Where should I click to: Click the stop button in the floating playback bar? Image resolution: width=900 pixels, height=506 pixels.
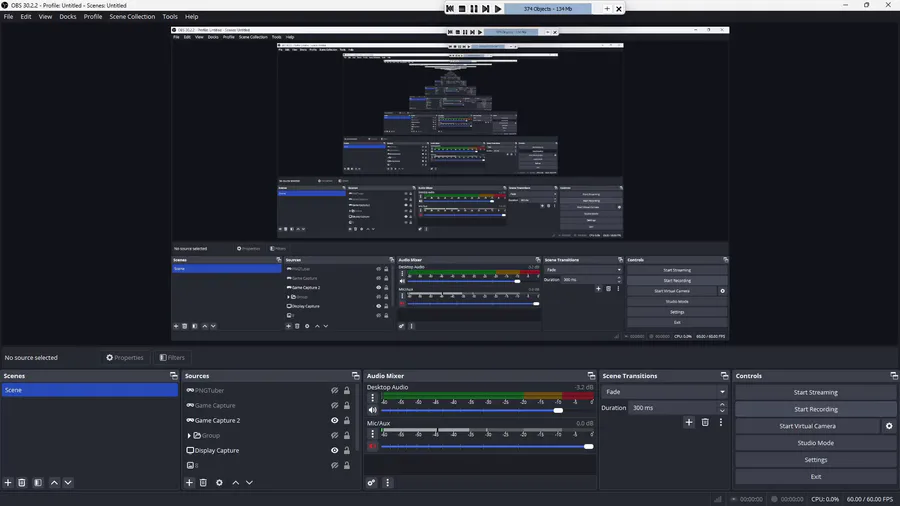462,9
